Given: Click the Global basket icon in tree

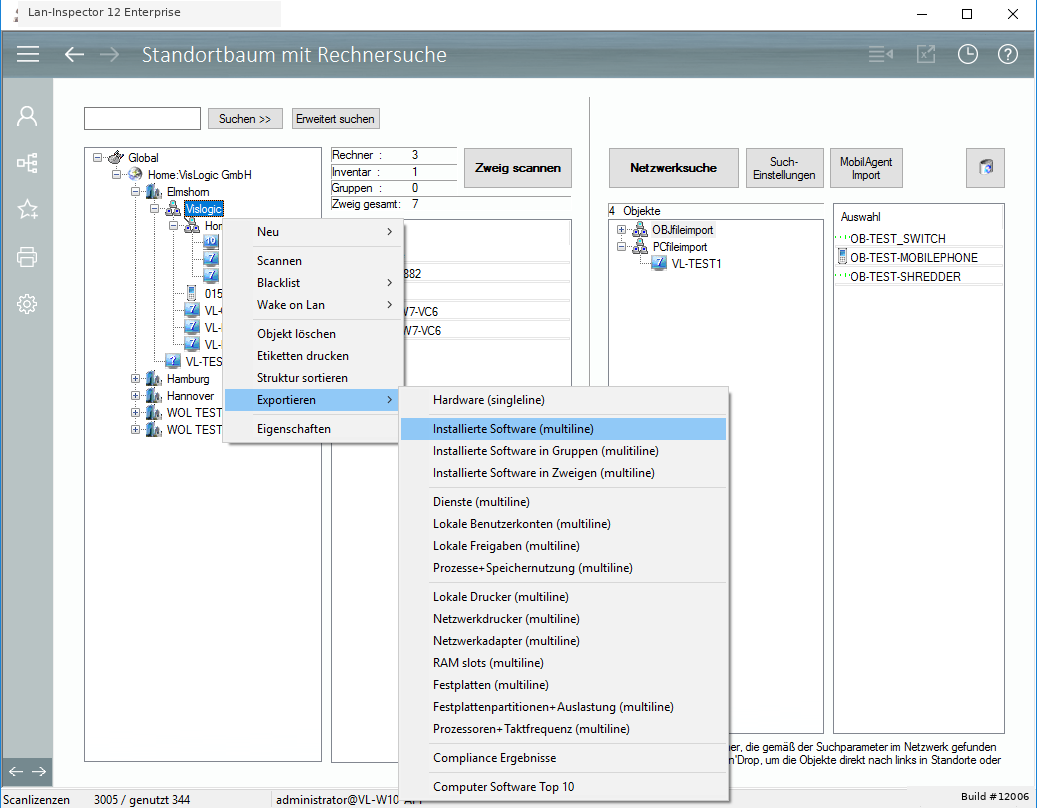Looking at the screenshot, I should click(x=116, y=157).
